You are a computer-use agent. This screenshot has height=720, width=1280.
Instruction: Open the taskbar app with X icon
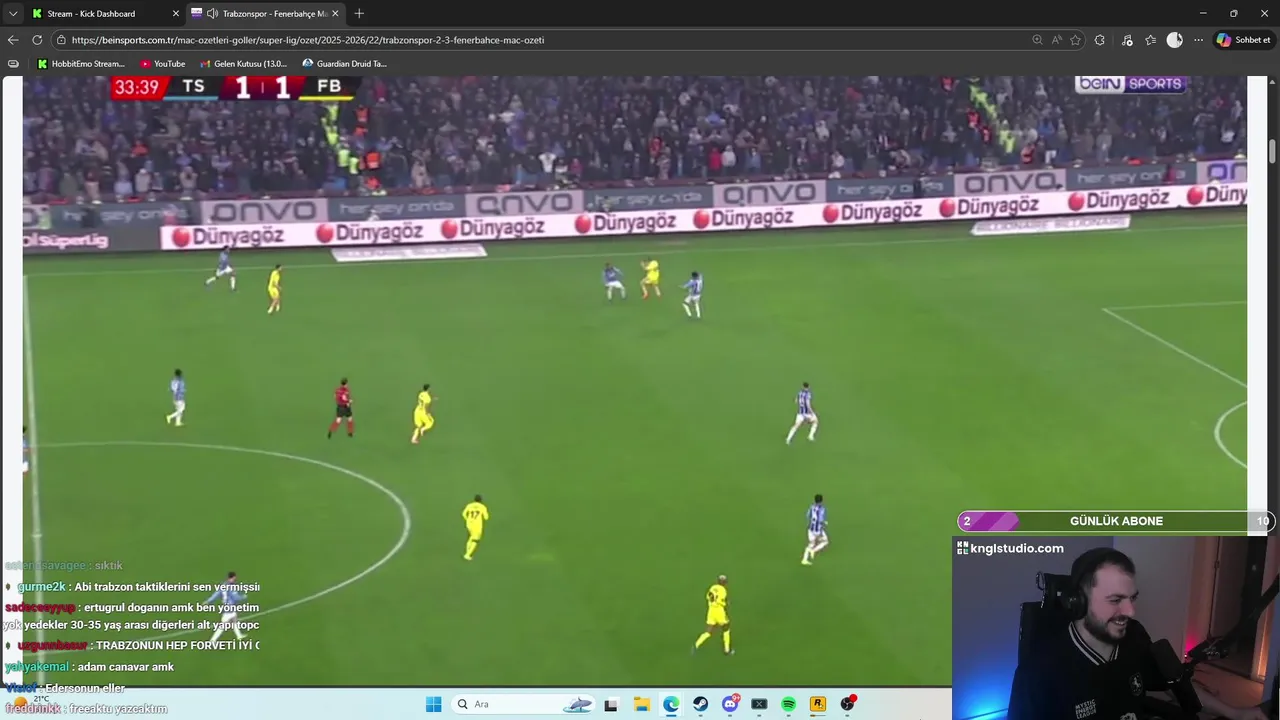pos(759,704)
